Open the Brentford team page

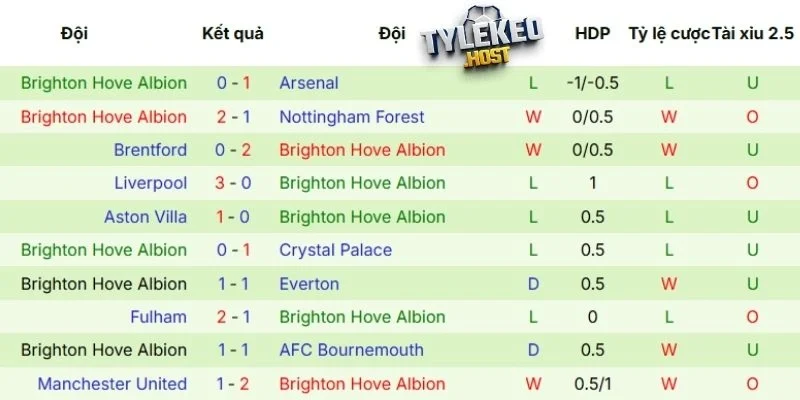click(x=150, y=150)
